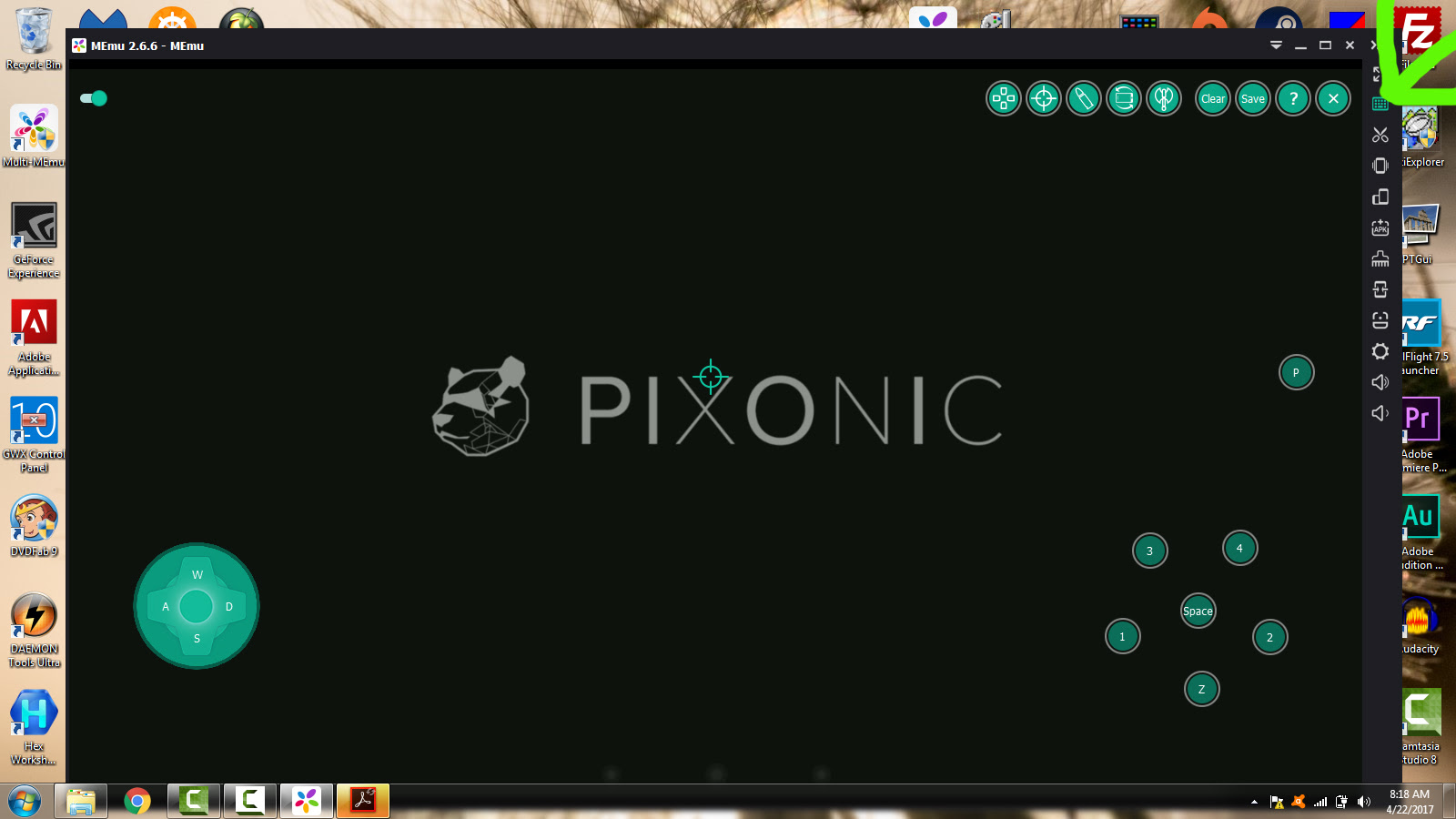Toggle the key mapping overlay switch
This screenshot has height=819, width=1456.
point(94,98)
